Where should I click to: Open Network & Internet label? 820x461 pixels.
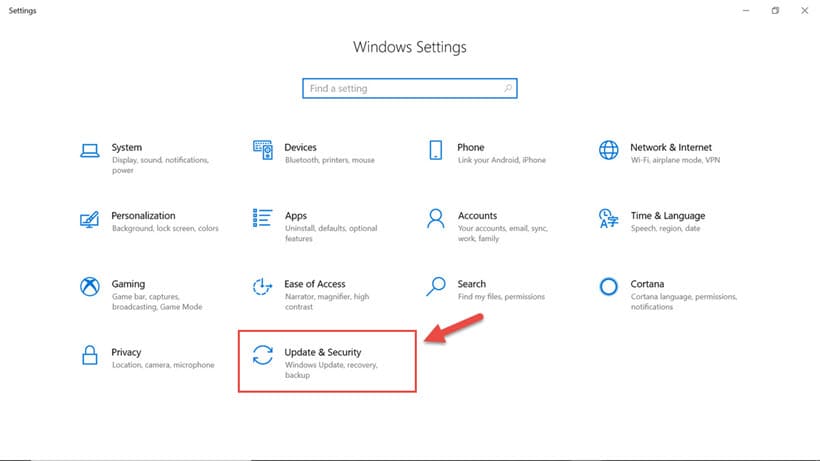tap(671, 147)
